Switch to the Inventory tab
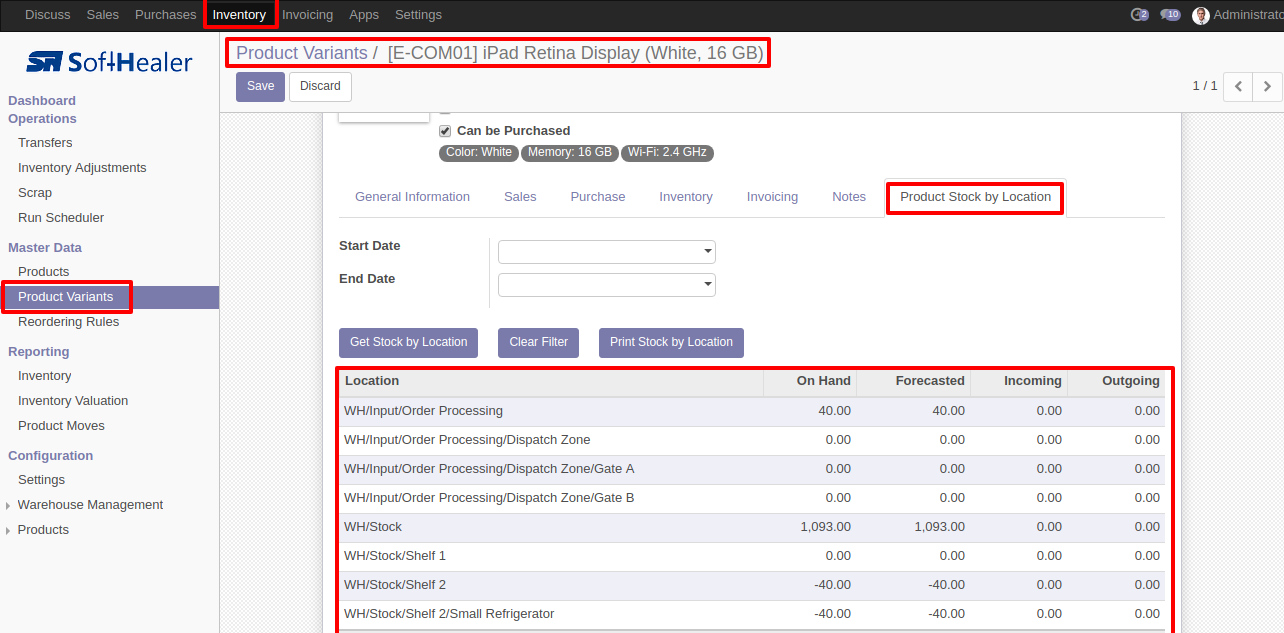This screenshot has height=633, width=1284. (x=686, y=197)
